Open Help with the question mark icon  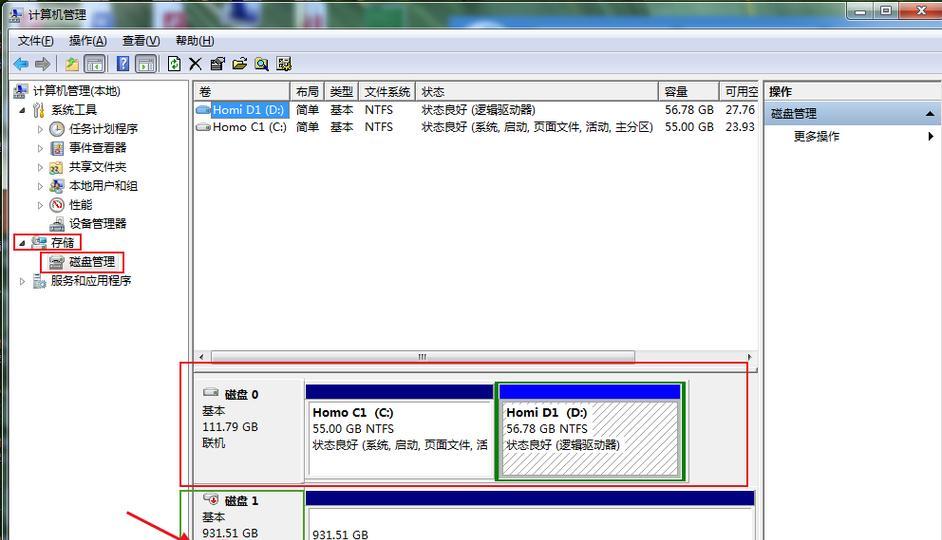point(123,64)
